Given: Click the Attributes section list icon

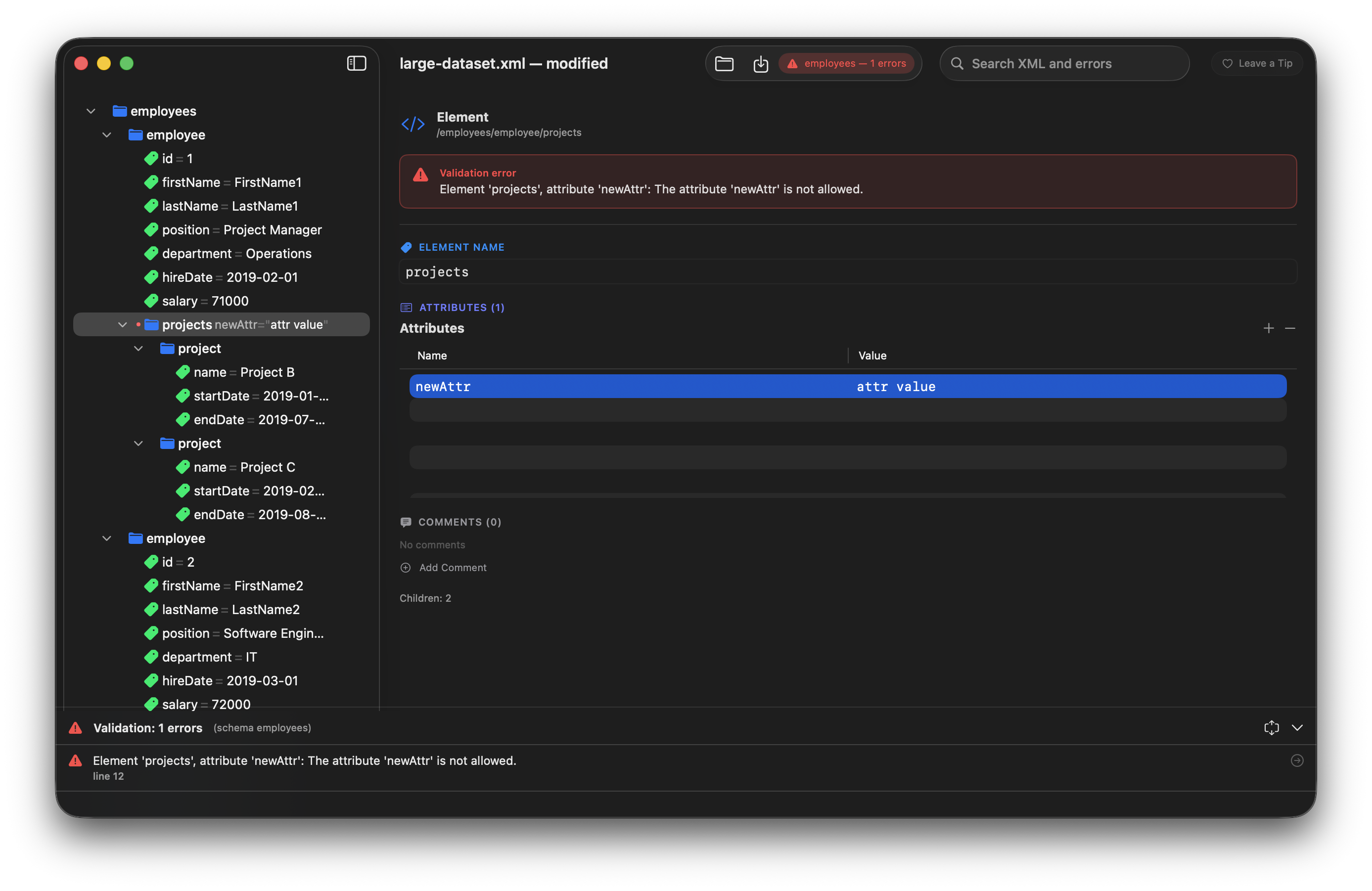Looking at the screenshot, I should (406, 307).
